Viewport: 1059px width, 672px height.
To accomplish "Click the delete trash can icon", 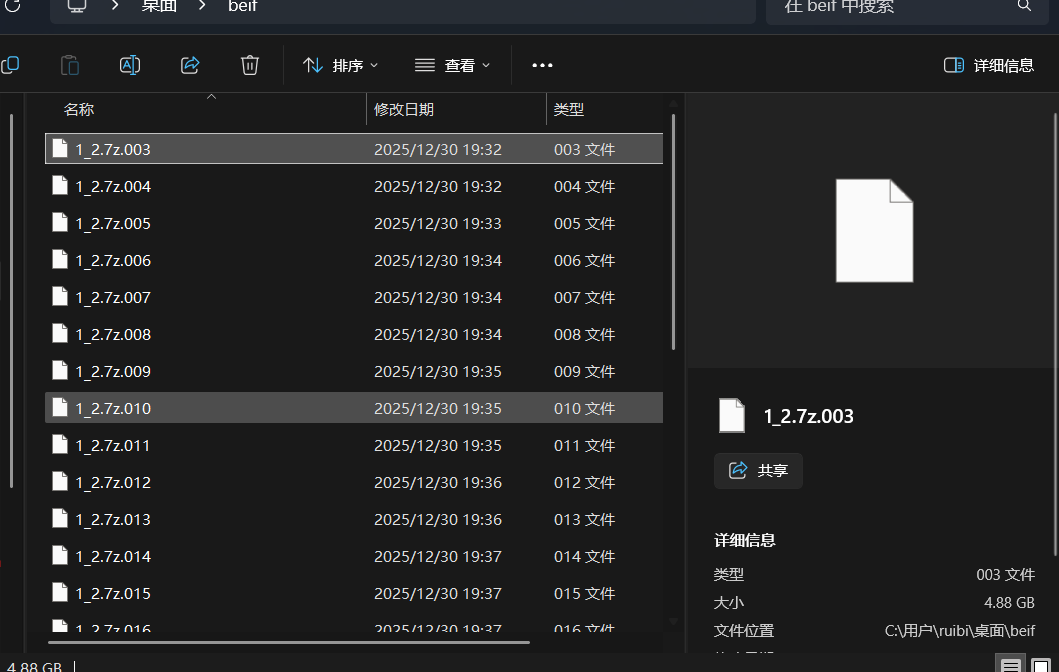I will [x=250, y=65].
